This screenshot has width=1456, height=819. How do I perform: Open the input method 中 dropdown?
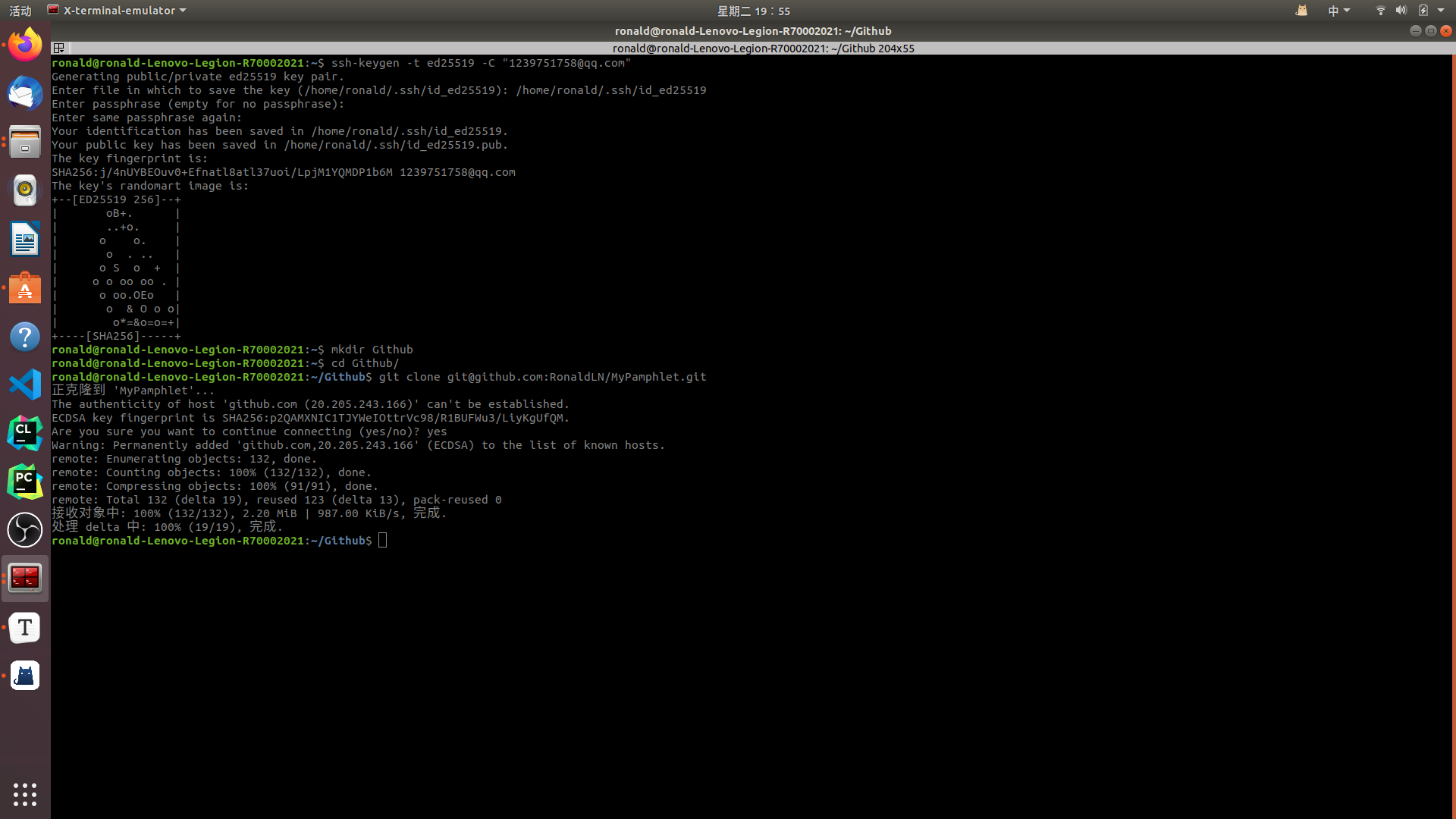[1338, 11]
